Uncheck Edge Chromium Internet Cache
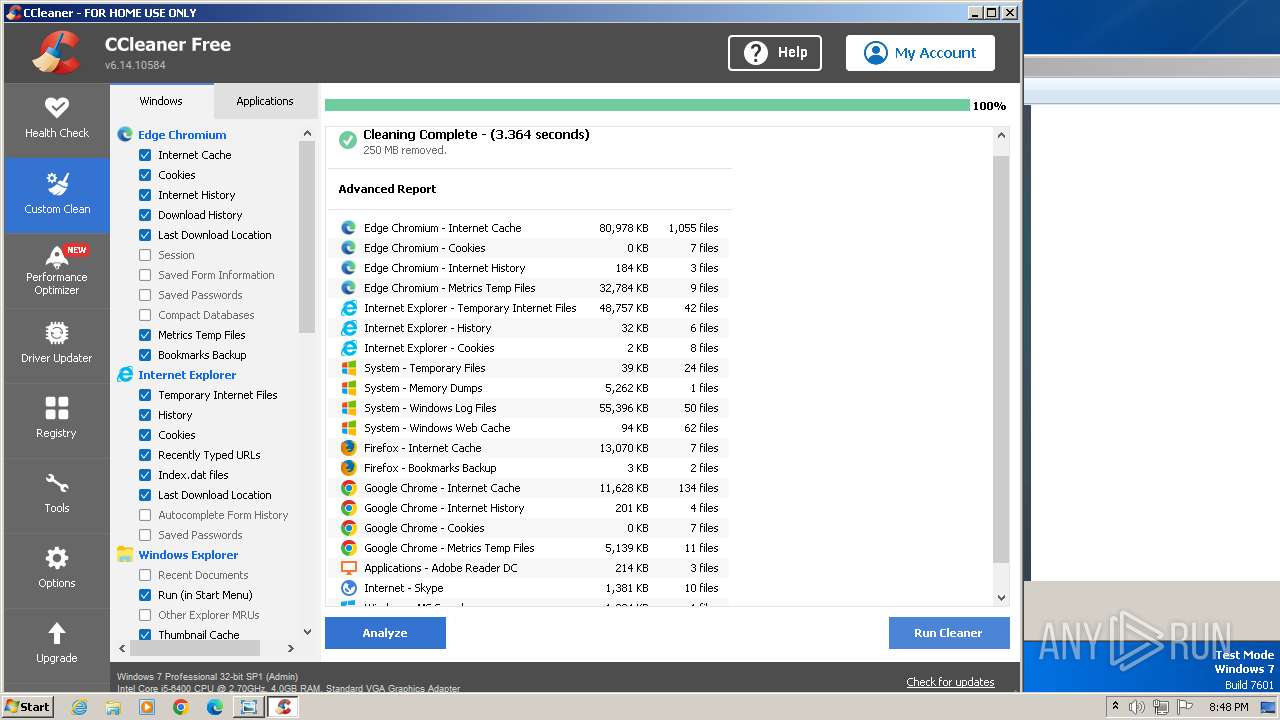Viewport: 1280px width, 720px height. pyautogui.click(x=145, y=155)
